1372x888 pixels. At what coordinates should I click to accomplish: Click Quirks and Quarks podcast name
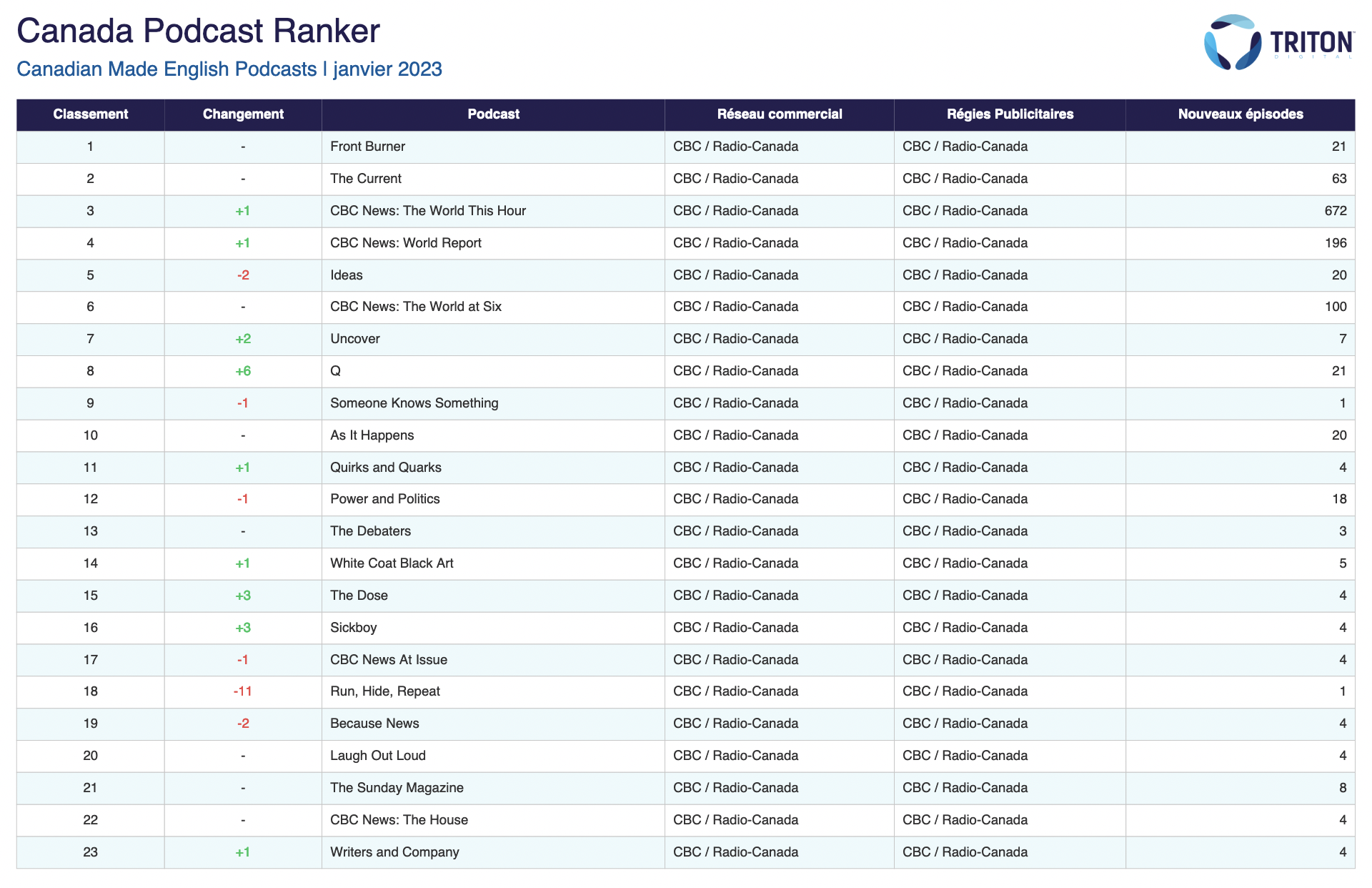click(x=385, y=468)
